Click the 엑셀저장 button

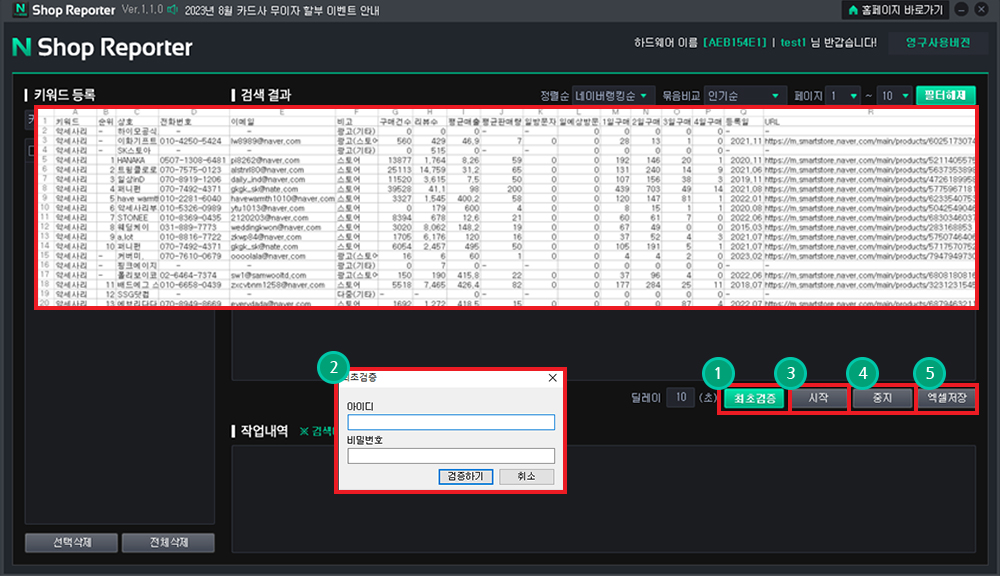tap(947, 398)
